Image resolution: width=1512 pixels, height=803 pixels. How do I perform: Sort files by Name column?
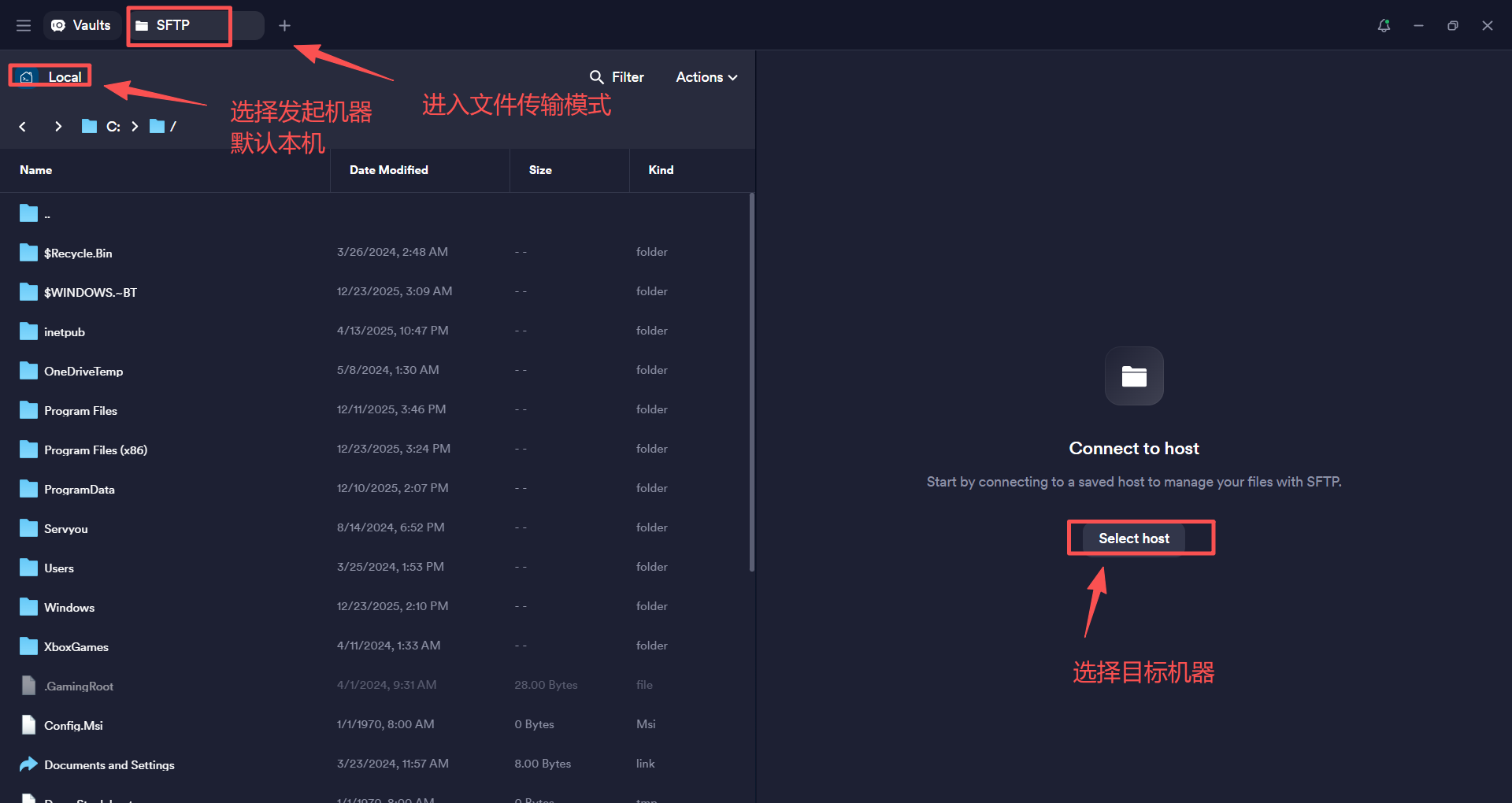36,170
